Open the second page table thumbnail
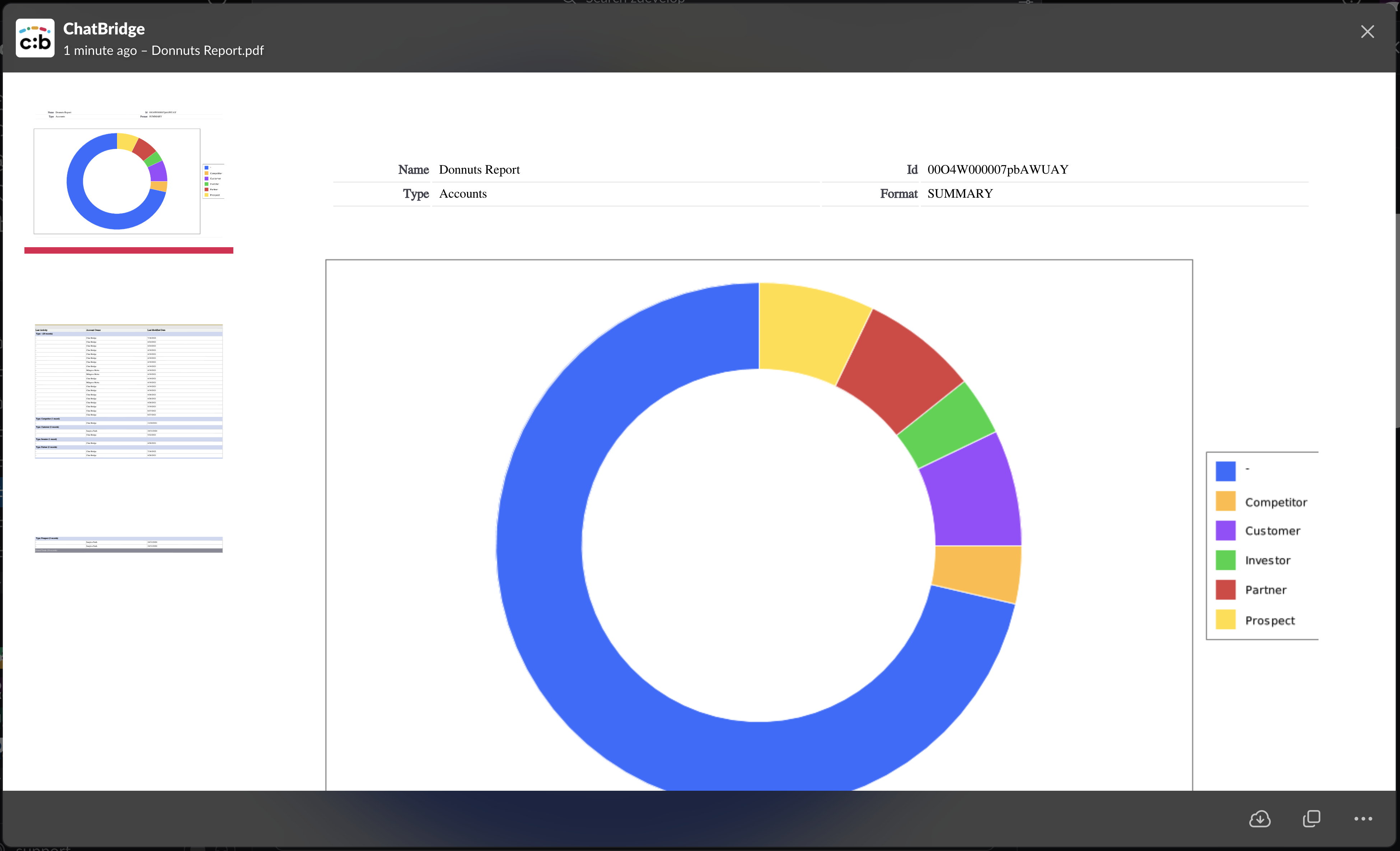 tap(129, 391)
